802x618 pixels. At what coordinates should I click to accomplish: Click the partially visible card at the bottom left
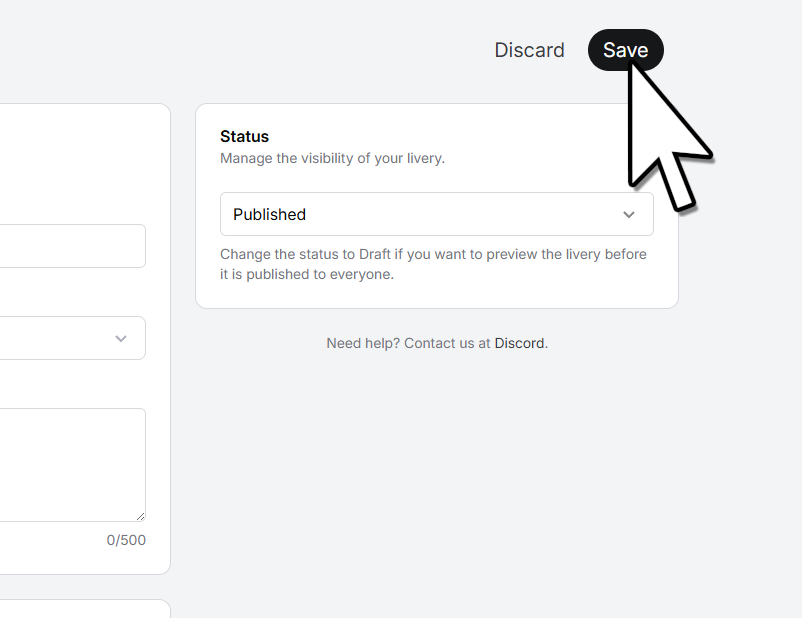[x=82, y=609]
